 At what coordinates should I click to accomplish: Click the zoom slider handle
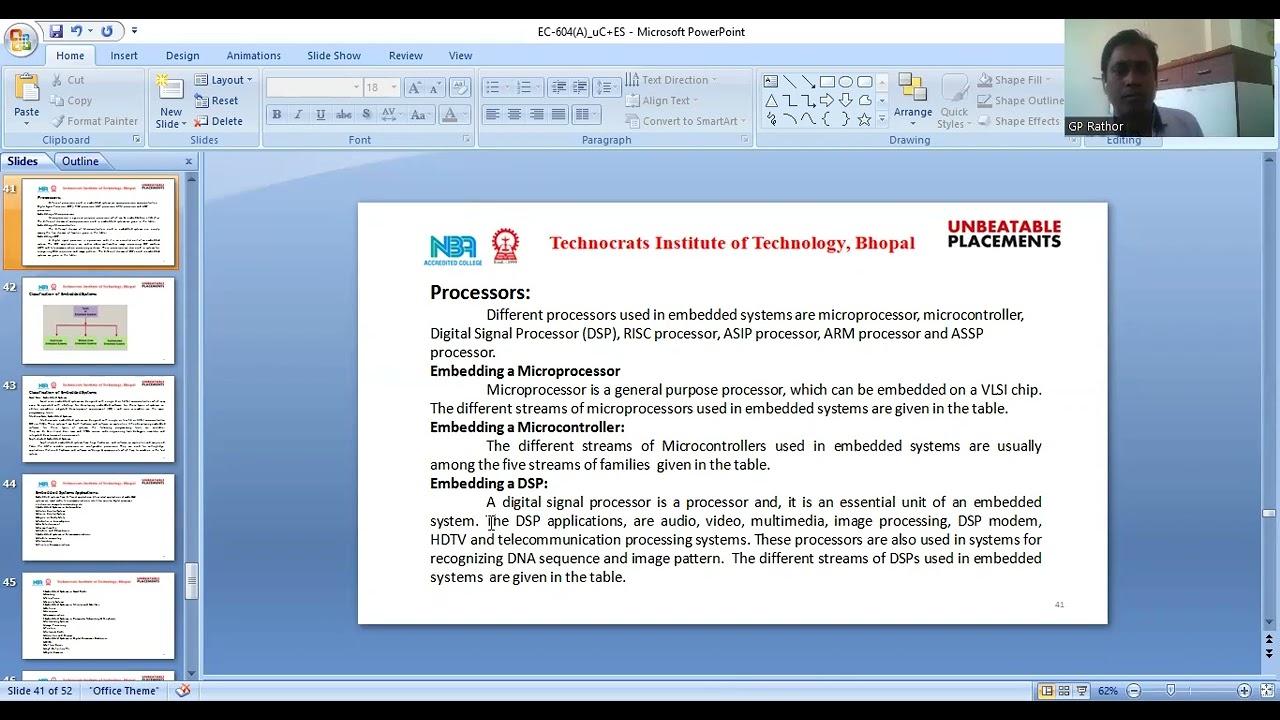1170,691
